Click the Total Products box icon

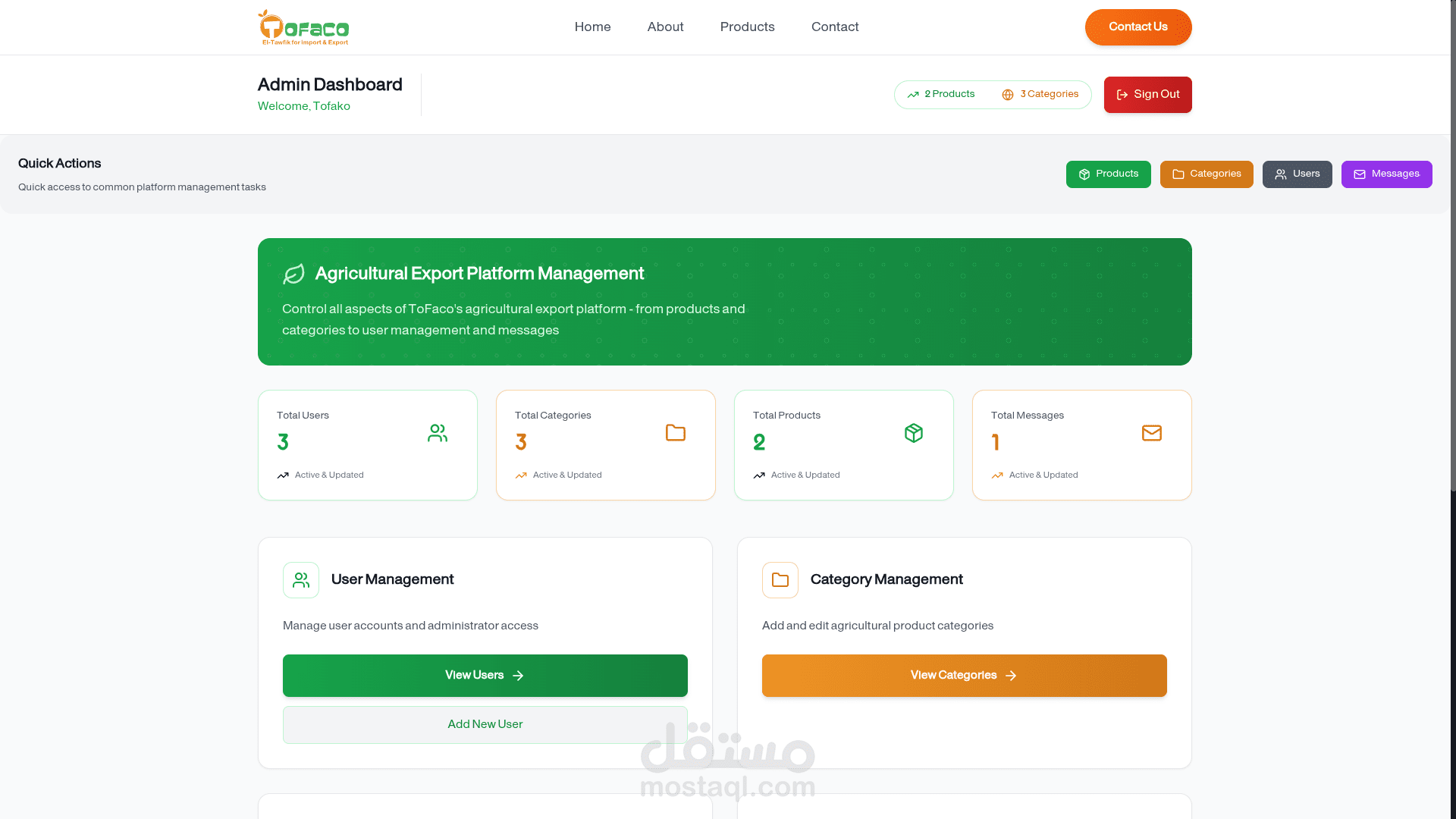(x=913, y=433)
